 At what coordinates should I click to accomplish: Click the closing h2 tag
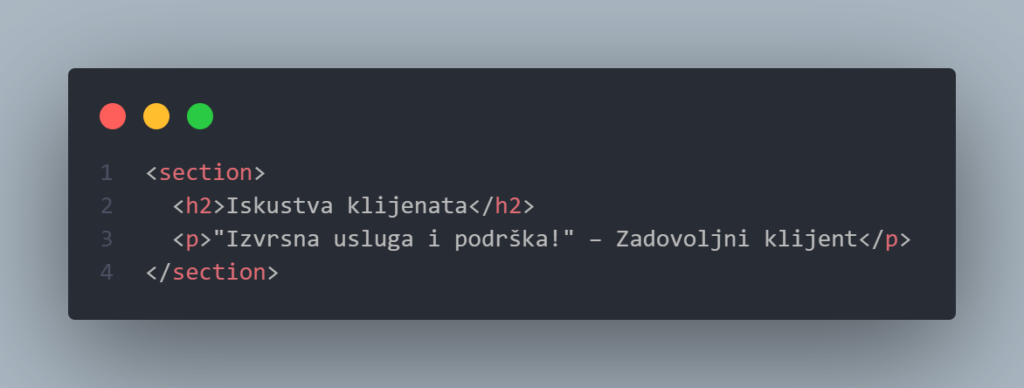(502, 206)
